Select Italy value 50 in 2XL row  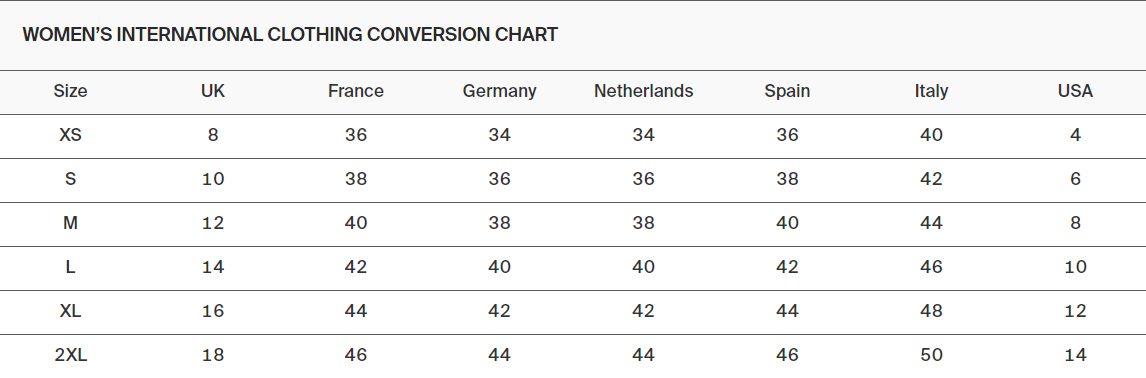[x=931, y=355]
